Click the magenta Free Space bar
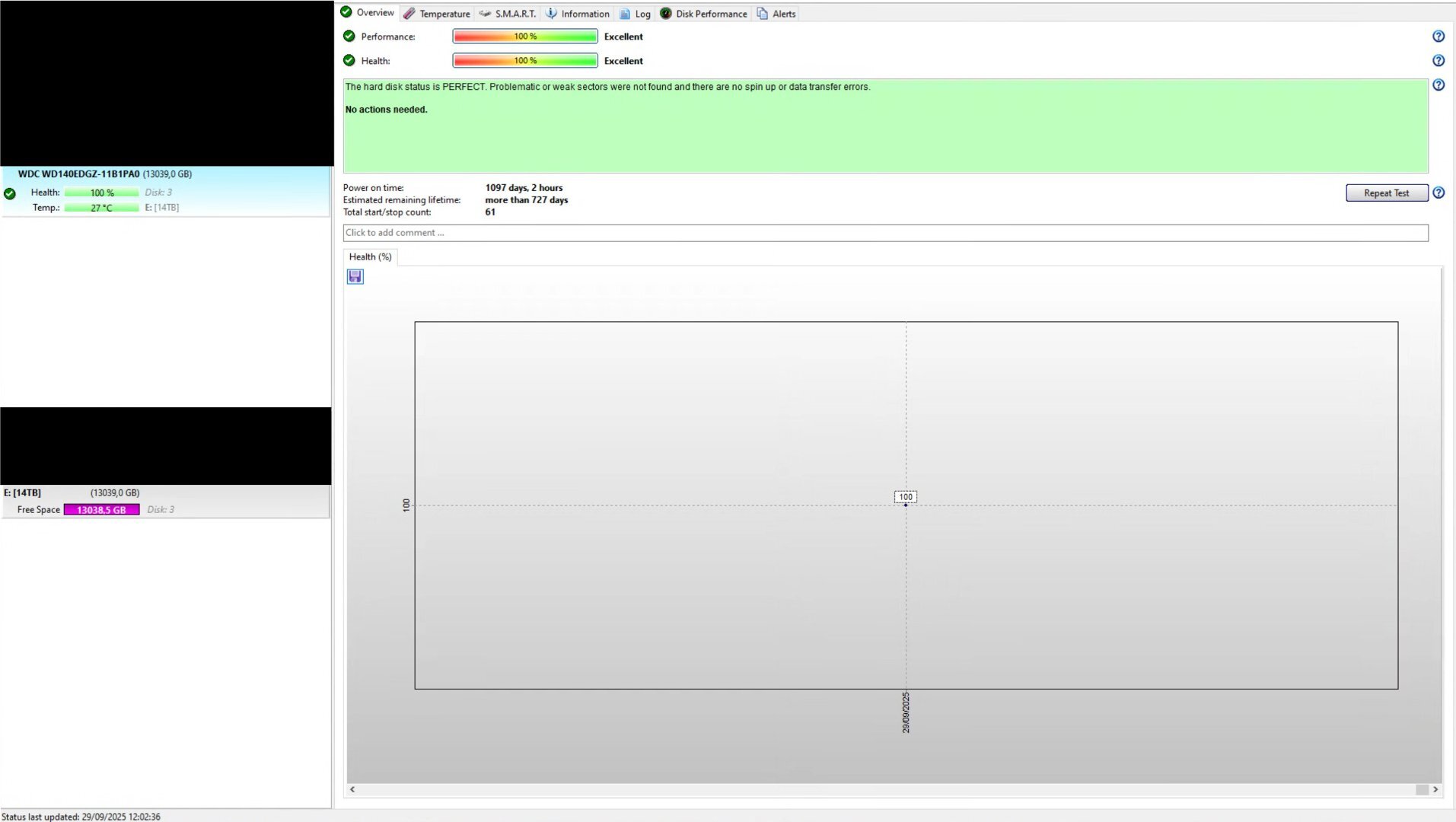This screenshot has height=822, width=1456. [x=101, y=510]
